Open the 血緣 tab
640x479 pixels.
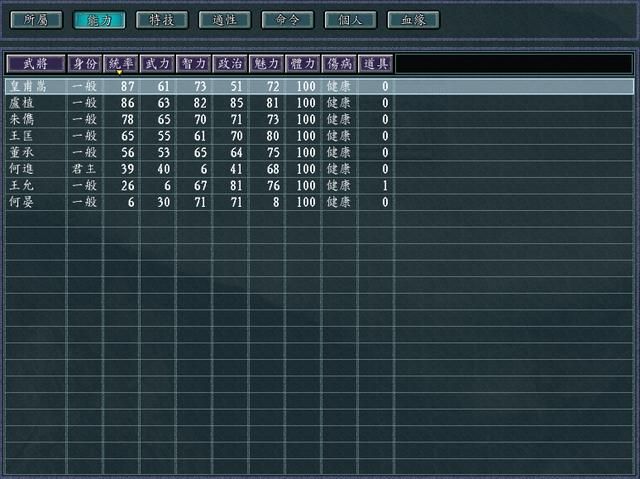pos(413,20)
